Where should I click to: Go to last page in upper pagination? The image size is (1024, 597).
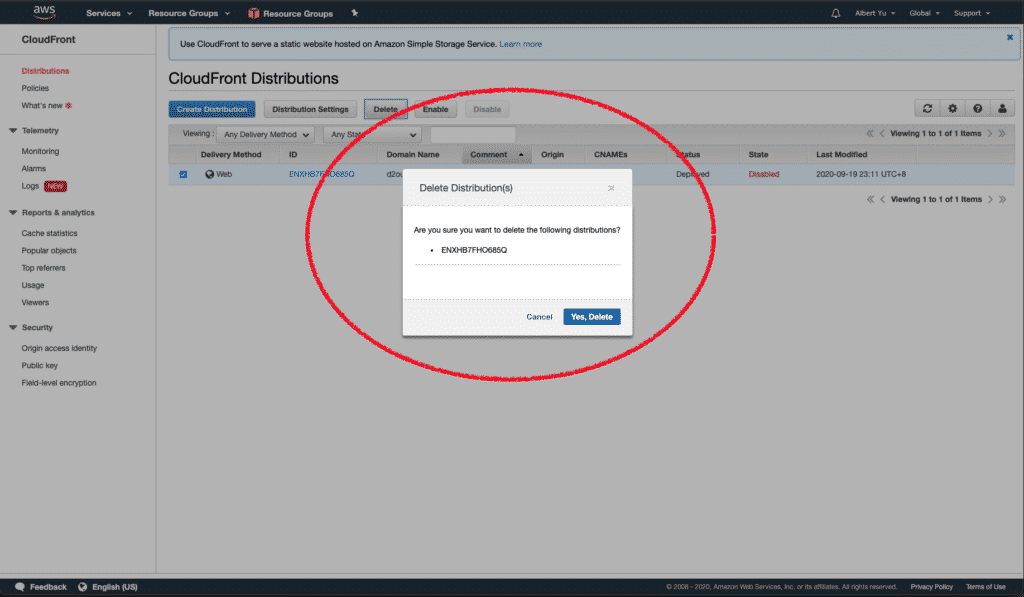point(1002,133)
